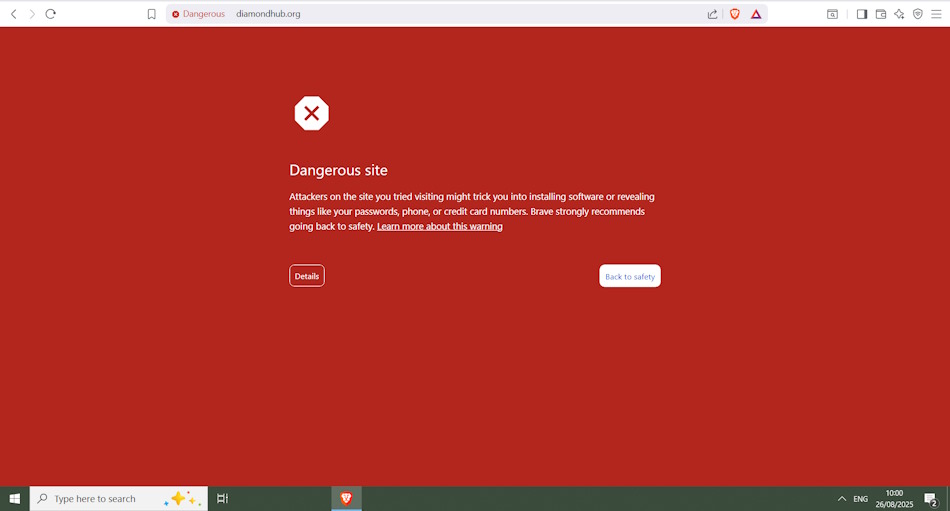The height and width of the screenshot is (511, 950).
Task: Open the Brave Shields lion icon
Action: click(x=735, y=14)
